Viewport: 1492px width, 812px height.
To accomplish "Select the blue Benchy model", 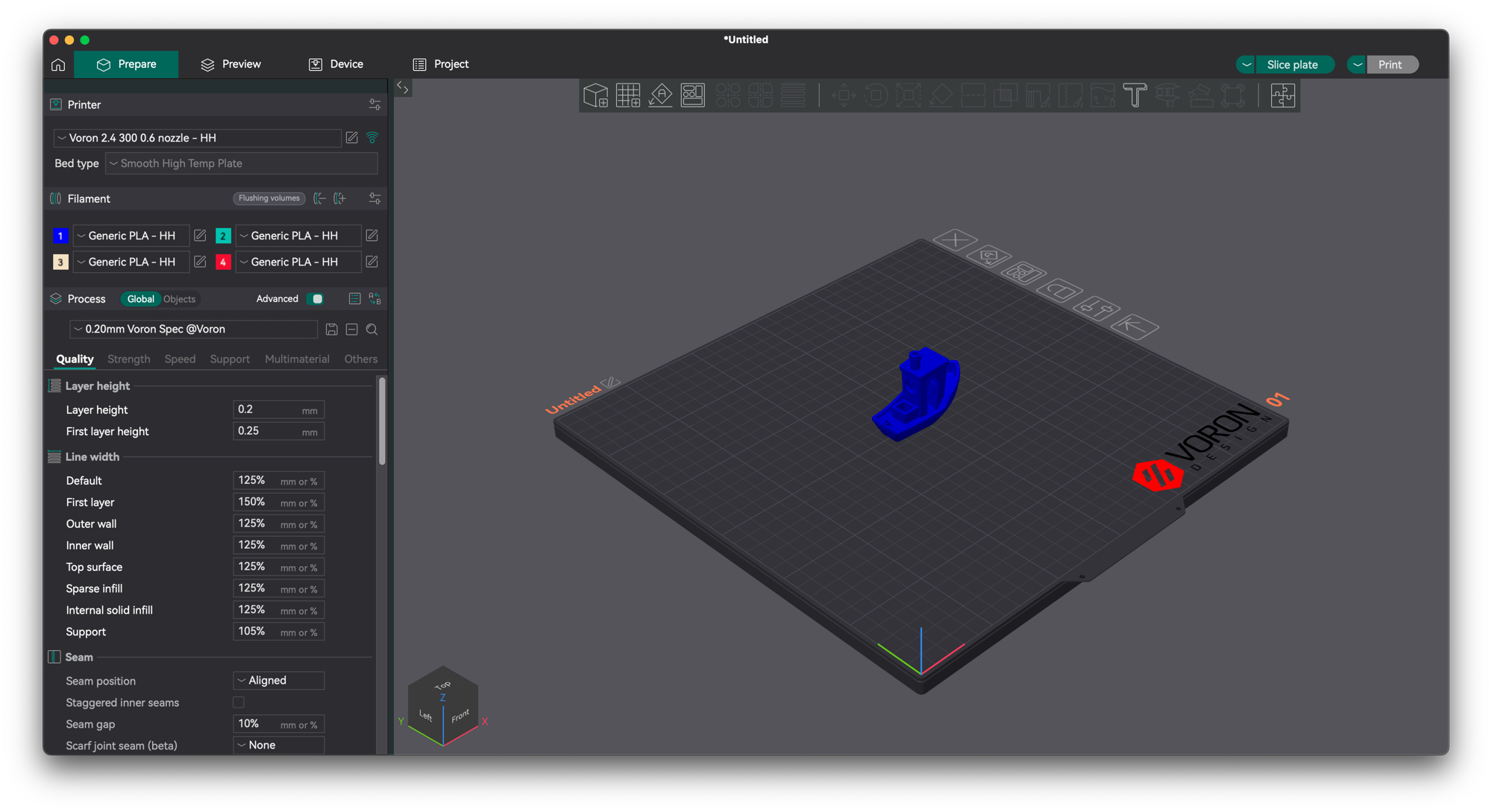I will [x=916, y=394].
